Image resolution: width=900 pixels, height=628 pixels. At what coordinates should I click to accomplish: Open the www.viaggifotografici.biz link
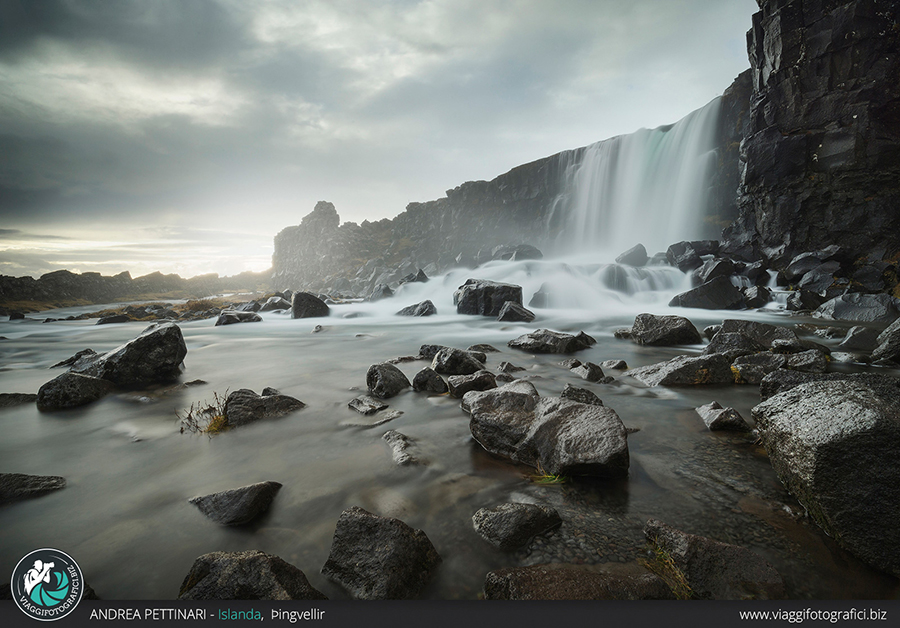(x=813, y=615)
